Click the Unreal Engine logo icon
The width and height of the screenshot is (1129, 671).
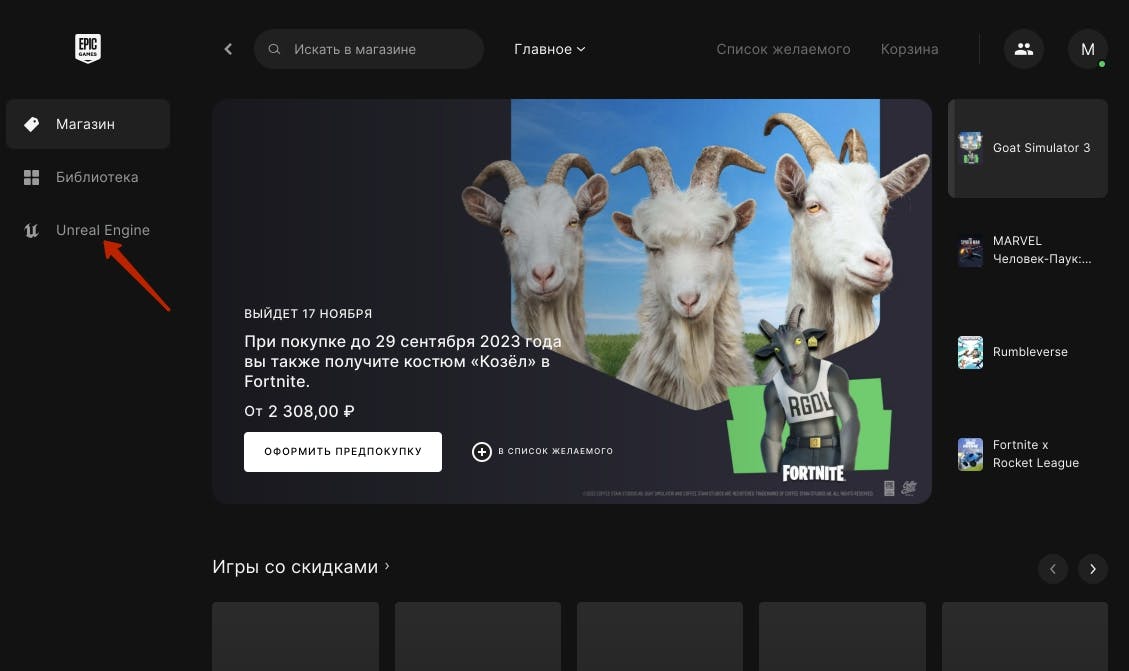coord(31,230)
